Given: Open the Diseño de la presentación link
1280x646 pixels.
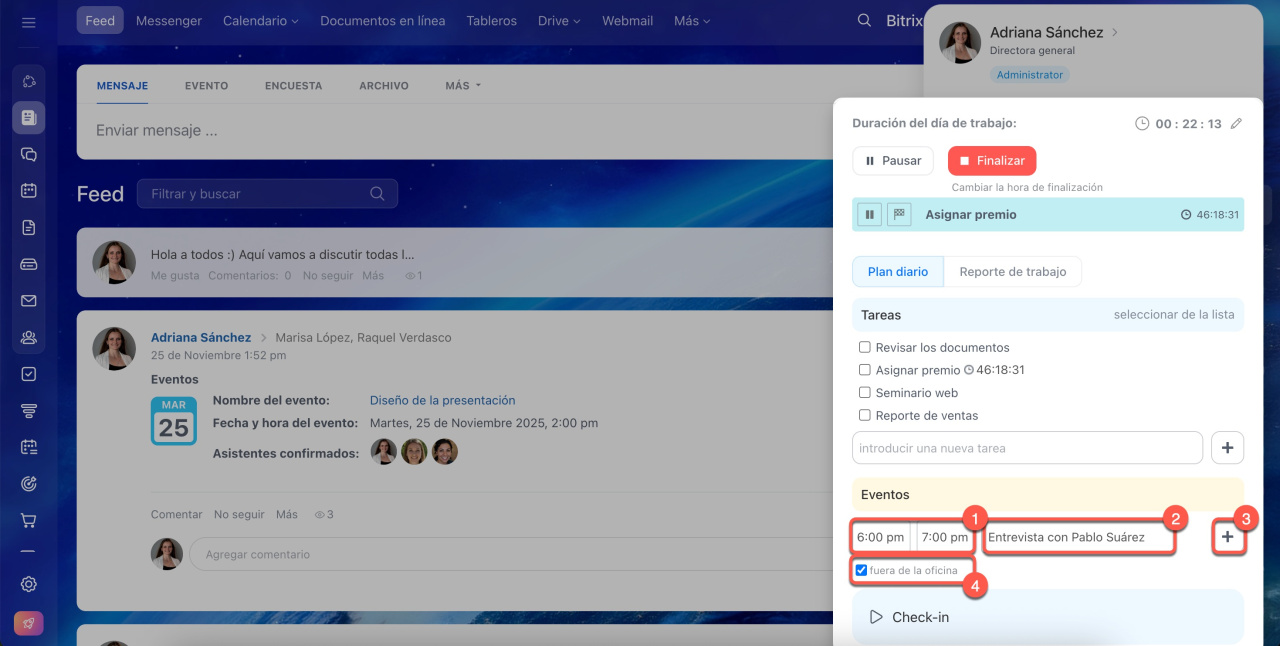Looking at the screenshot, I should [442, 401].
